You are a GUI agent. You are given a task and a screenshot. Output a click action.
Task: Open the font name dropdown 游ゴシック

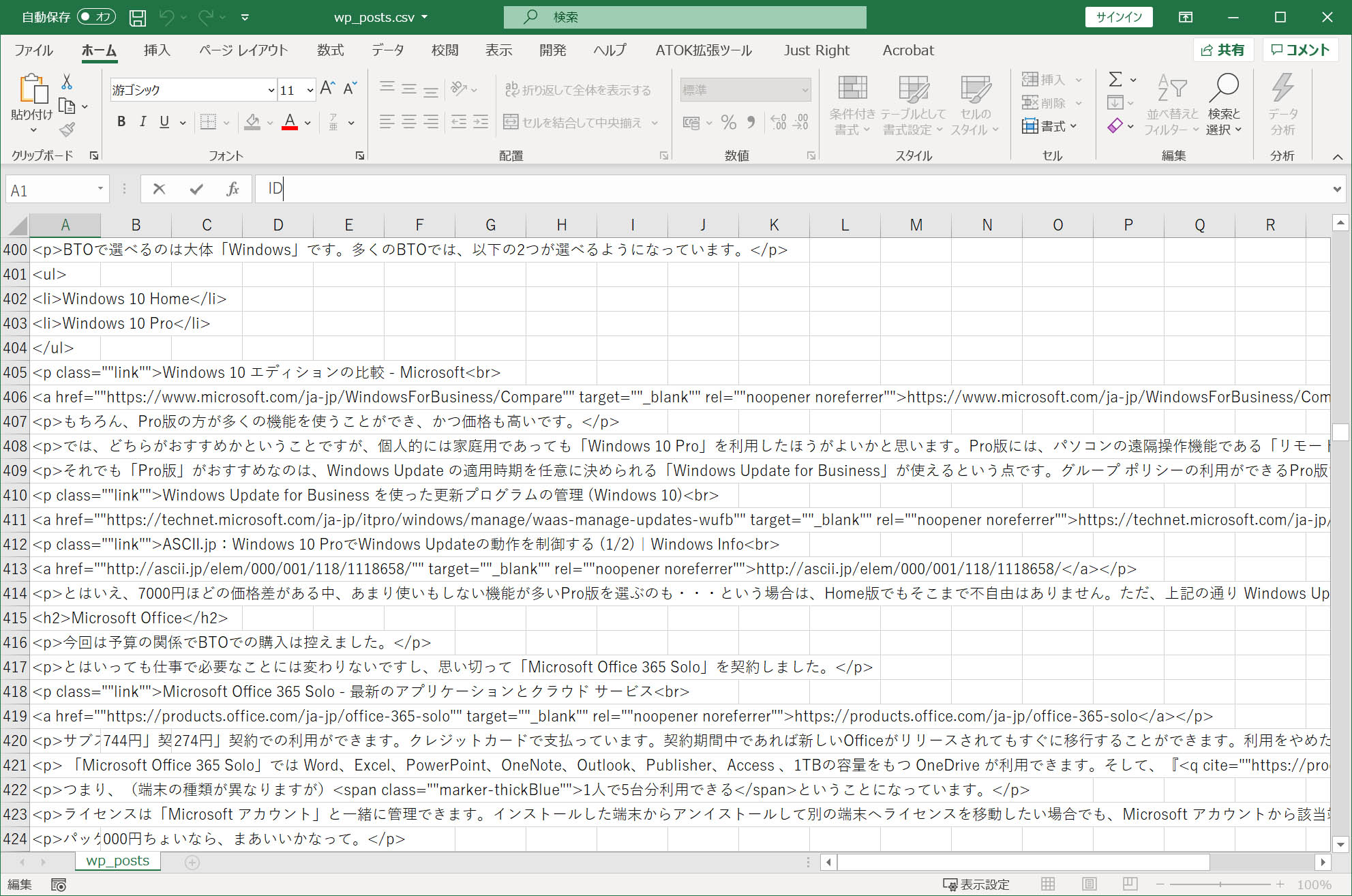pyautogui.click(x=271, y=90)
